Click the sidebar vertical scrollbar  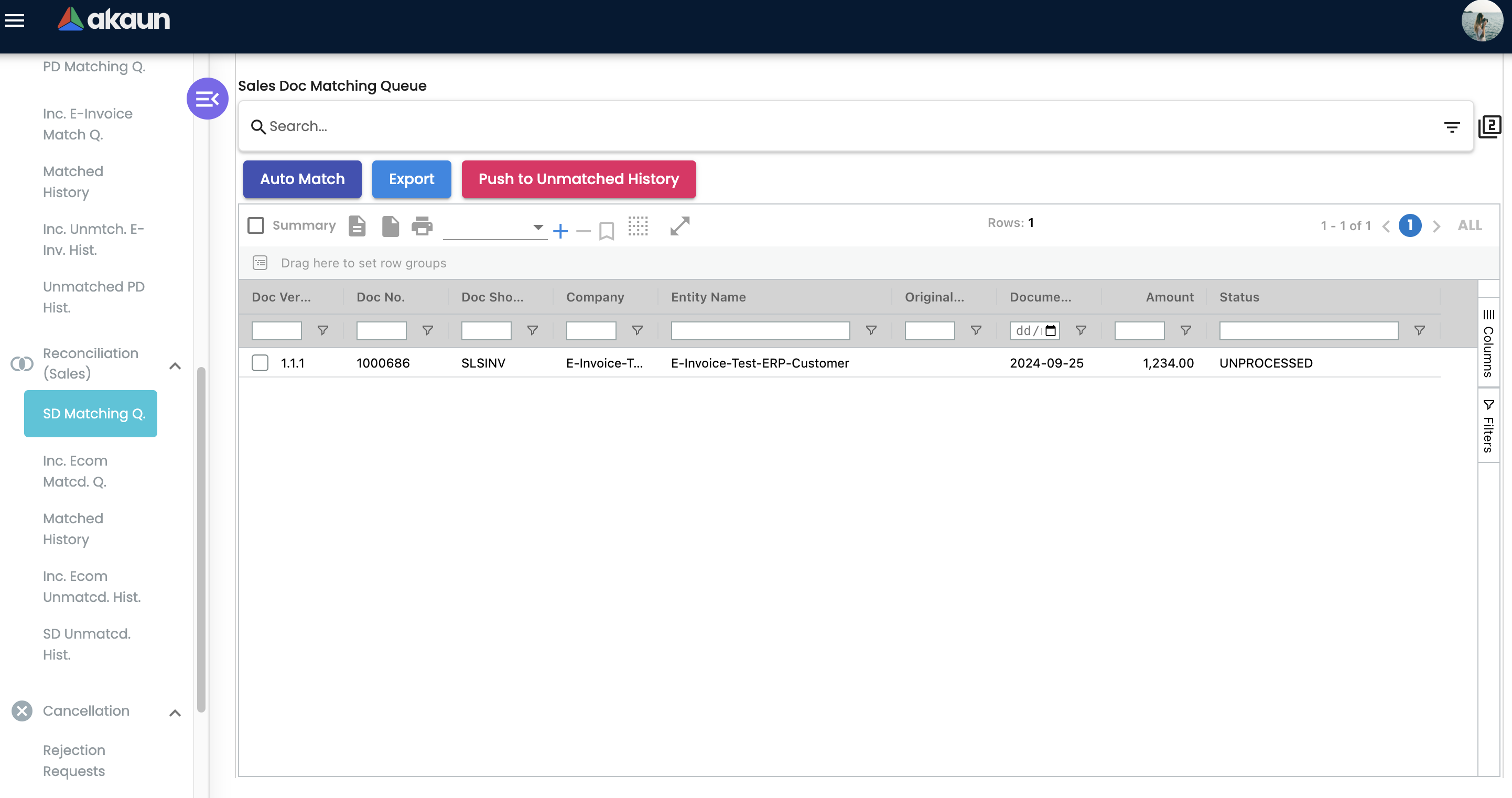tap(201, 539)
